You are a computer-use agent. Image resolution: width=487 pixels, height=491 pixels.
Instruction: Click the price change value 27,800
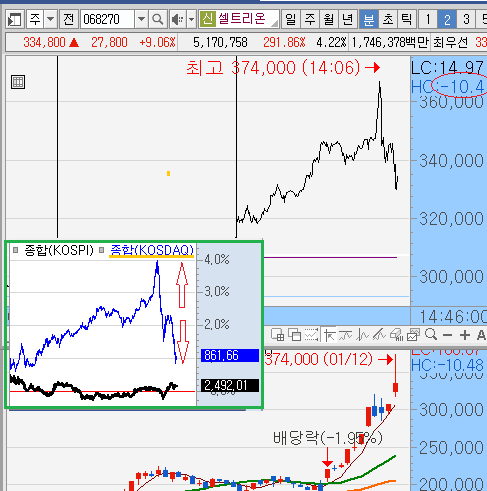click(x=109, y=42)
